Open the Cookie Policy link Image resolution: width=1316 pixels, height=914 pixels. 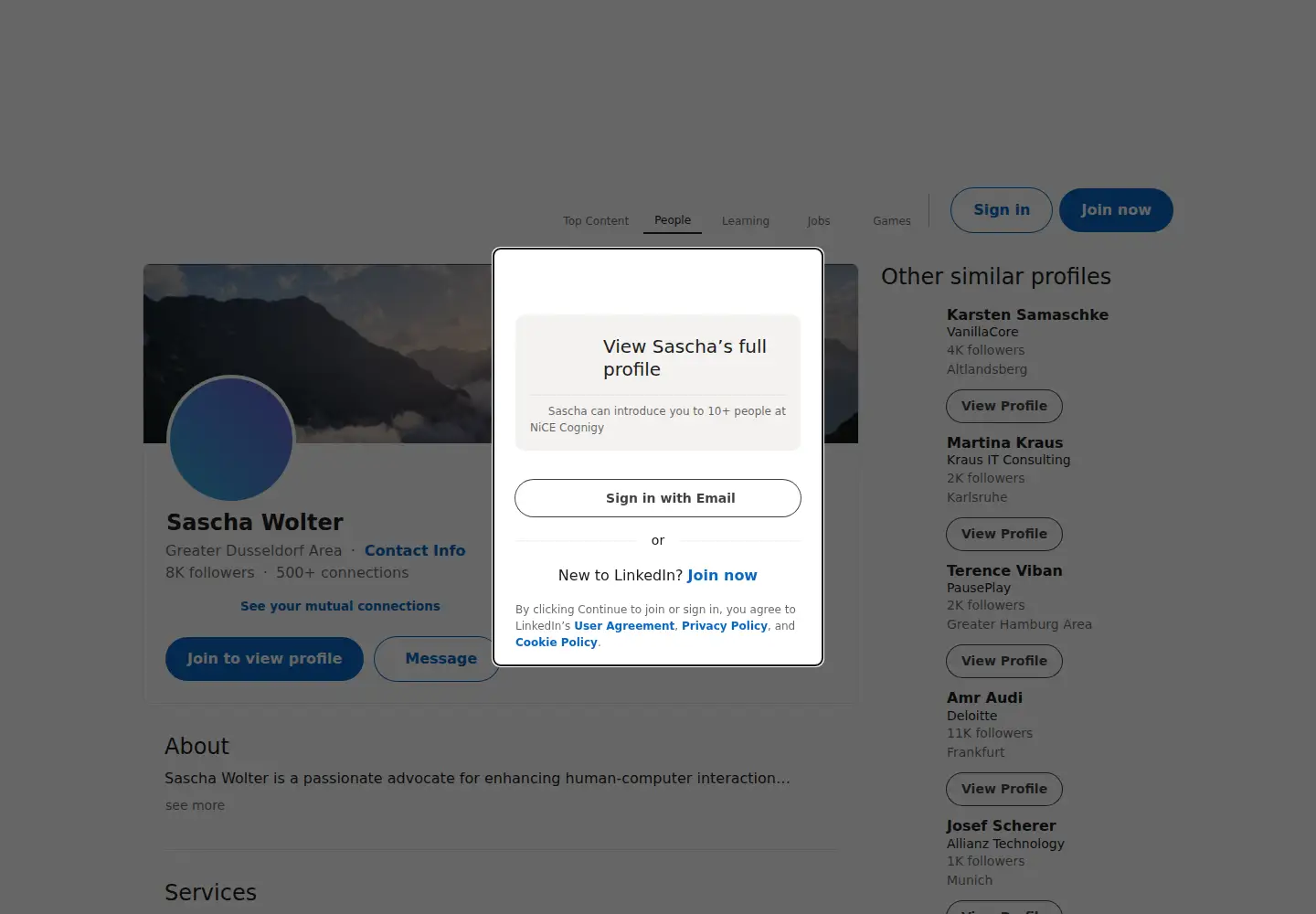(x=557, y=643)
